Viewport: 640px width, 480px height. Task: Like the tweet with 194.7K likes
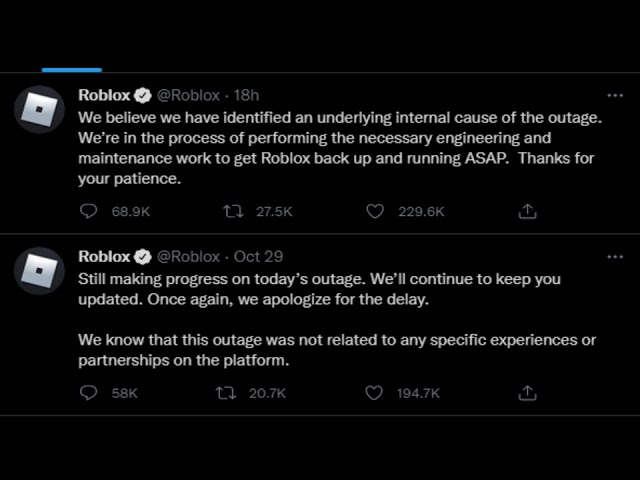pyautogui.click(x=374, y=393)
